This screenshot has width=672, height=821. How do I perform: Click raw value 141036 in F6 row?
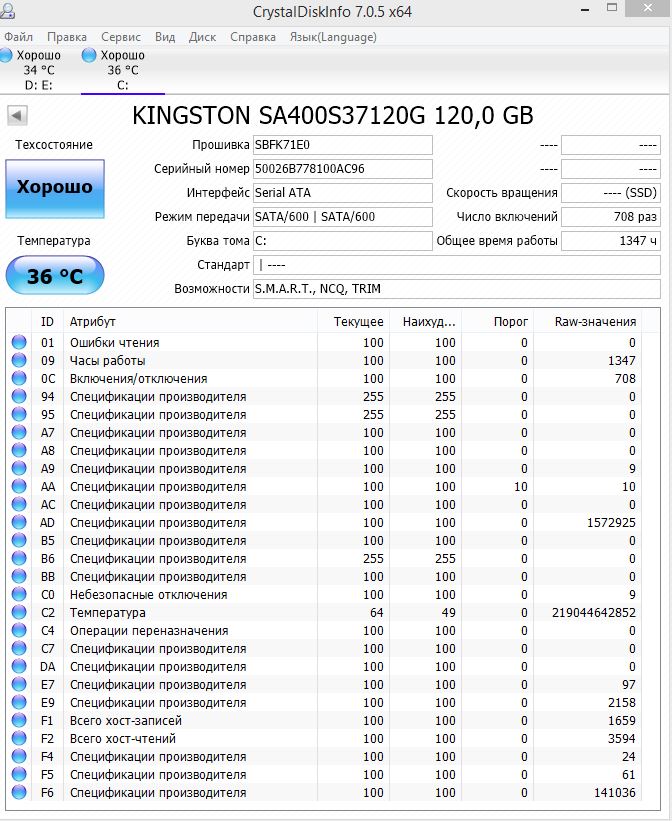[615, 793]
